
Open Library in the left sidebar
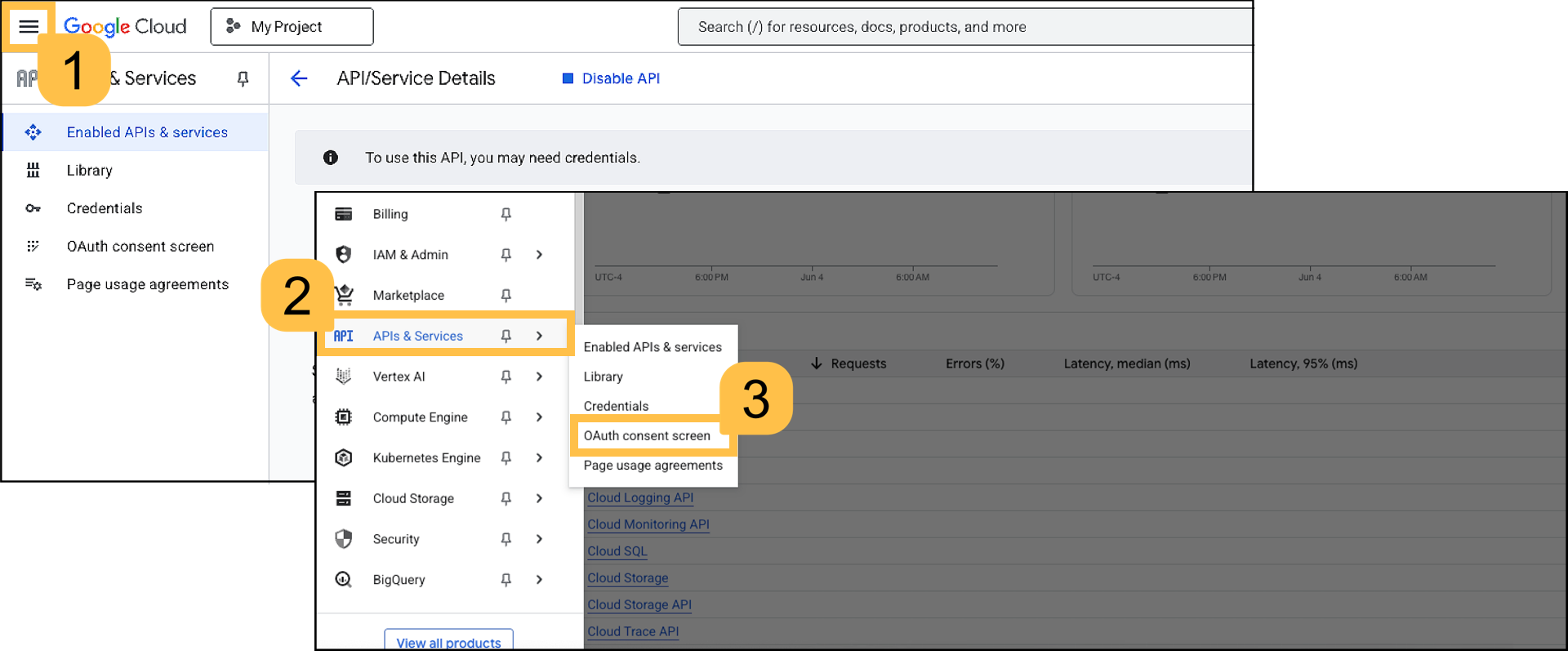[90, 170]
